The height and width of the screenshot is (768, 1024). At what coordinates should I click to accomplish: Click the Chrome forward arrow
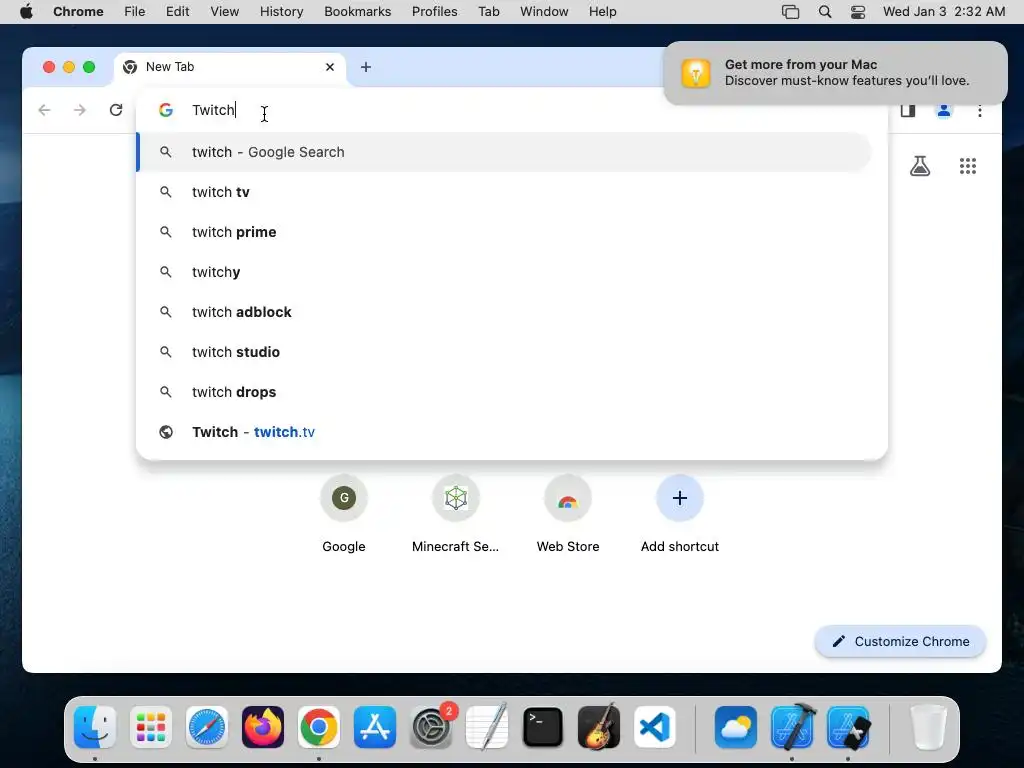point(80,110)
